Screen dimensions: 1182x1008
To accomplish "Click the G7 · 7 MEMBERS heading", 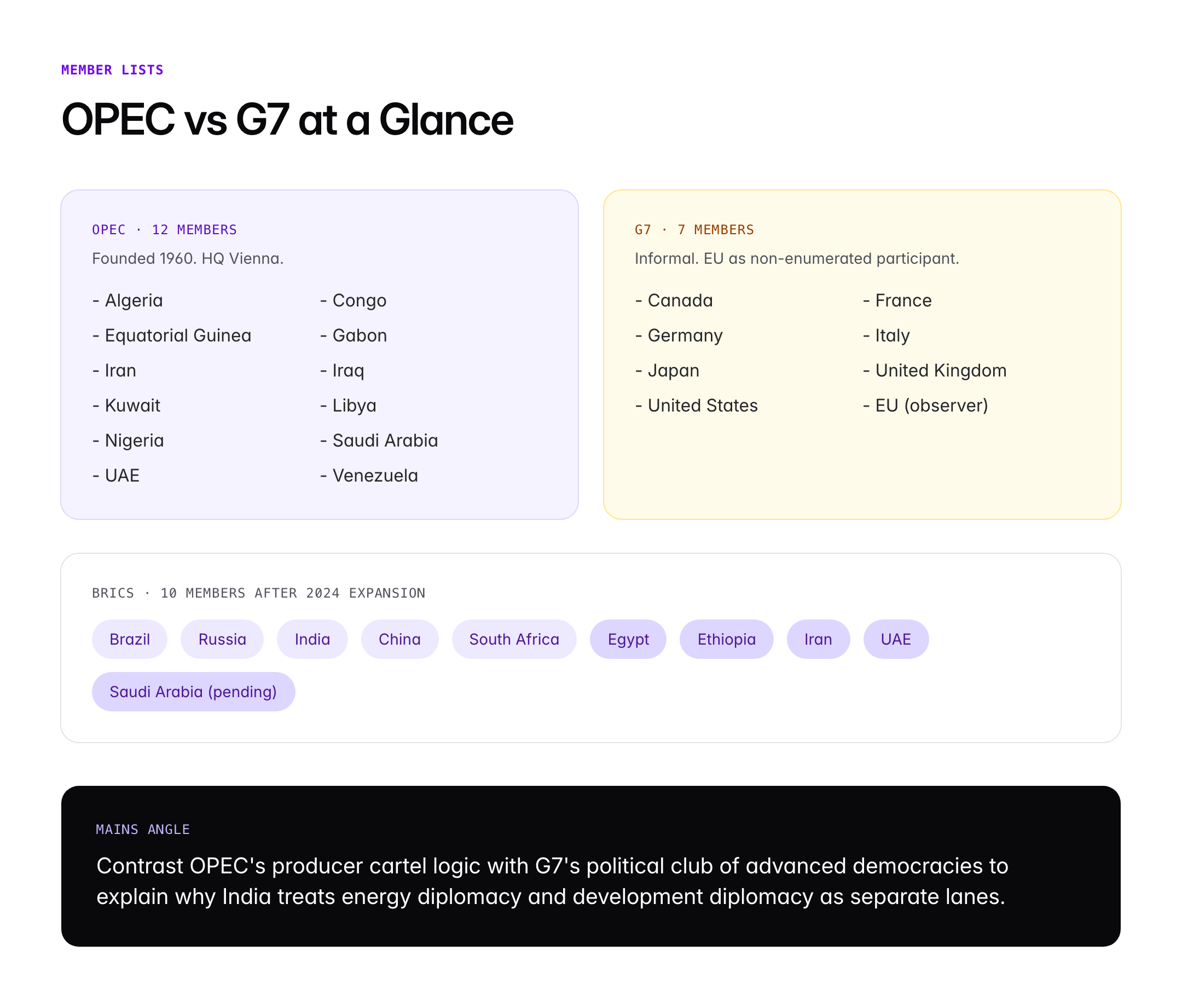I will click(x=694, y=230).
